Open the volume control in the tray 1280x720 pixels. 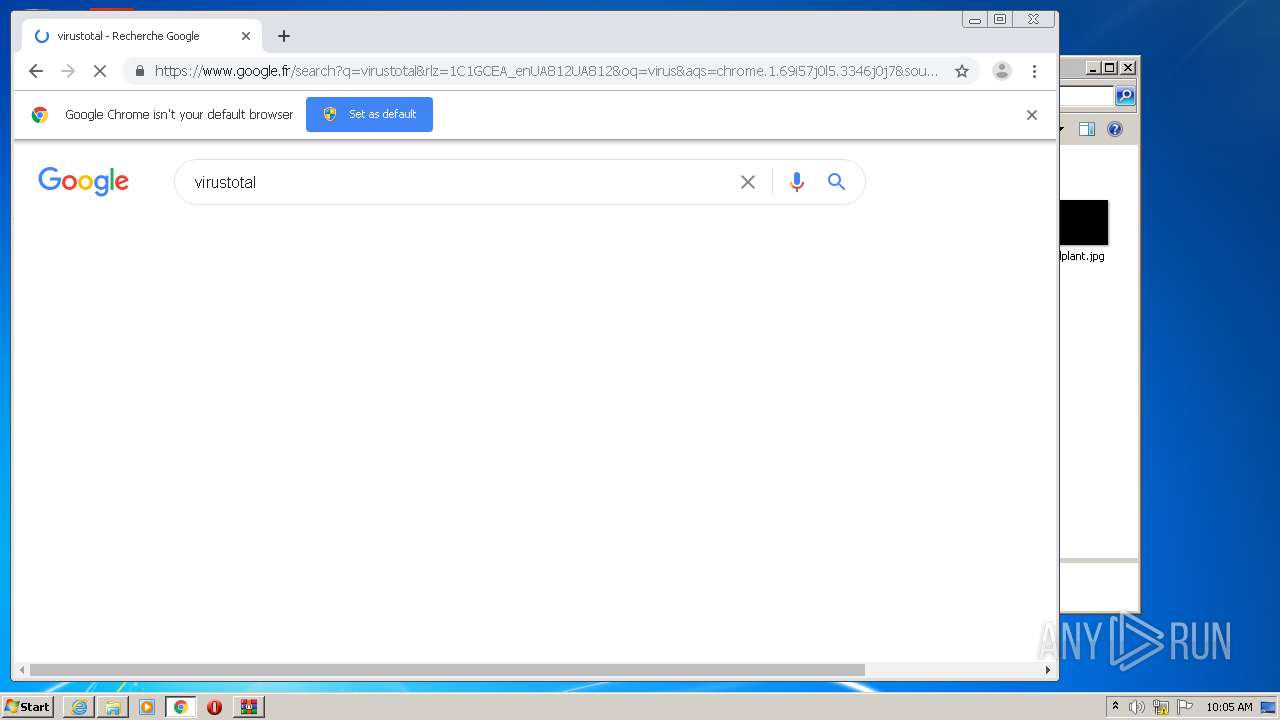[x=1137, y=707]
